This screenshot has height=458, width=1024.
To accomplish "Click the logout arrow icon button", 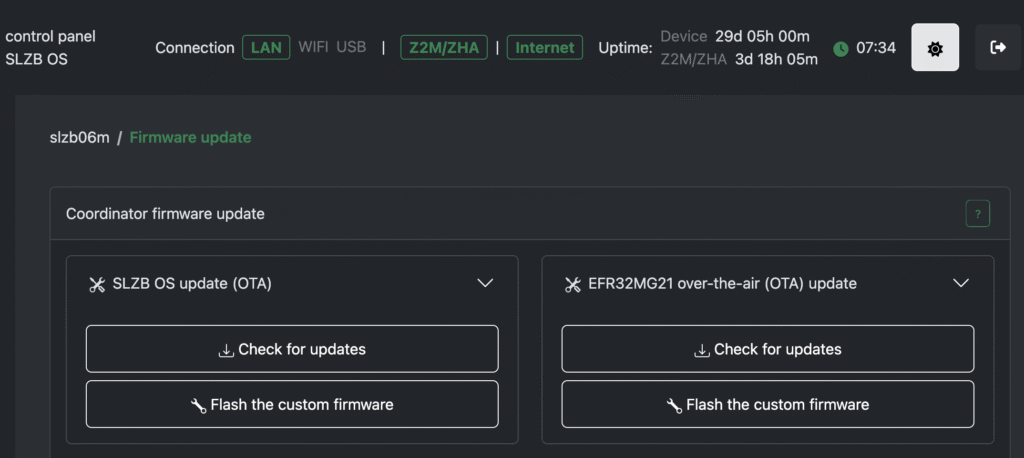I will coord(997,48).
